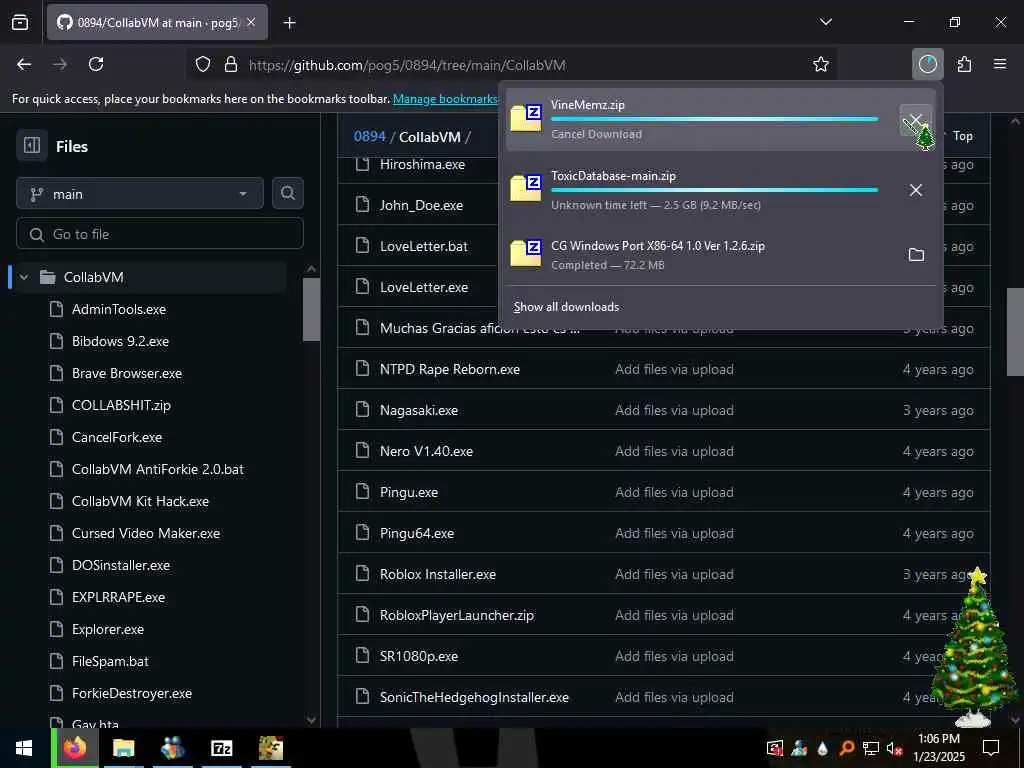Viewport: 1024px width, 768px height.
Task: Click the file tree scrollbar thumb
Action: click(x=312, y=310)
